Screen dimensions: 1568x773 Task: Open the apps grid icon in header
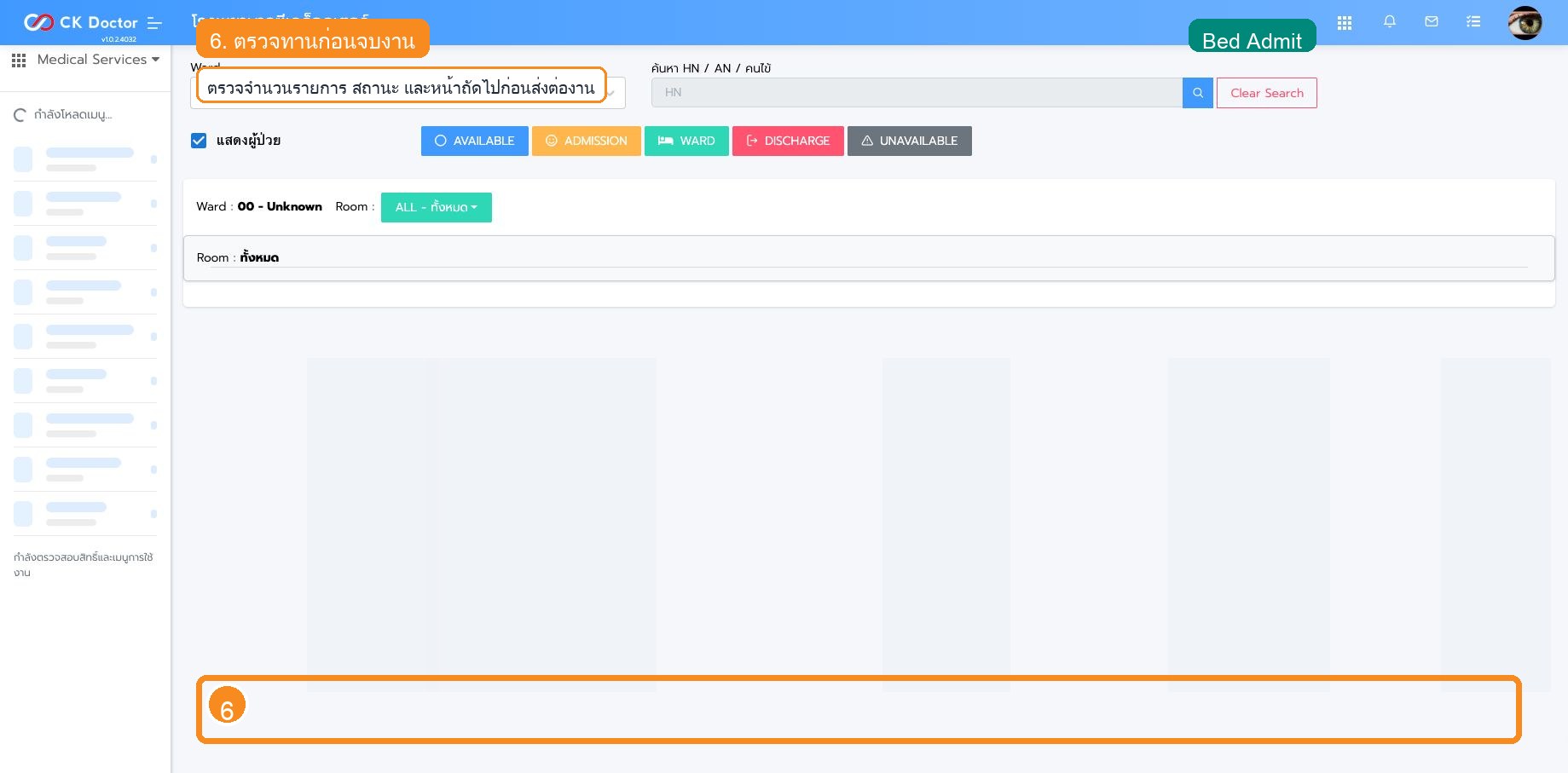(1345, 23)
